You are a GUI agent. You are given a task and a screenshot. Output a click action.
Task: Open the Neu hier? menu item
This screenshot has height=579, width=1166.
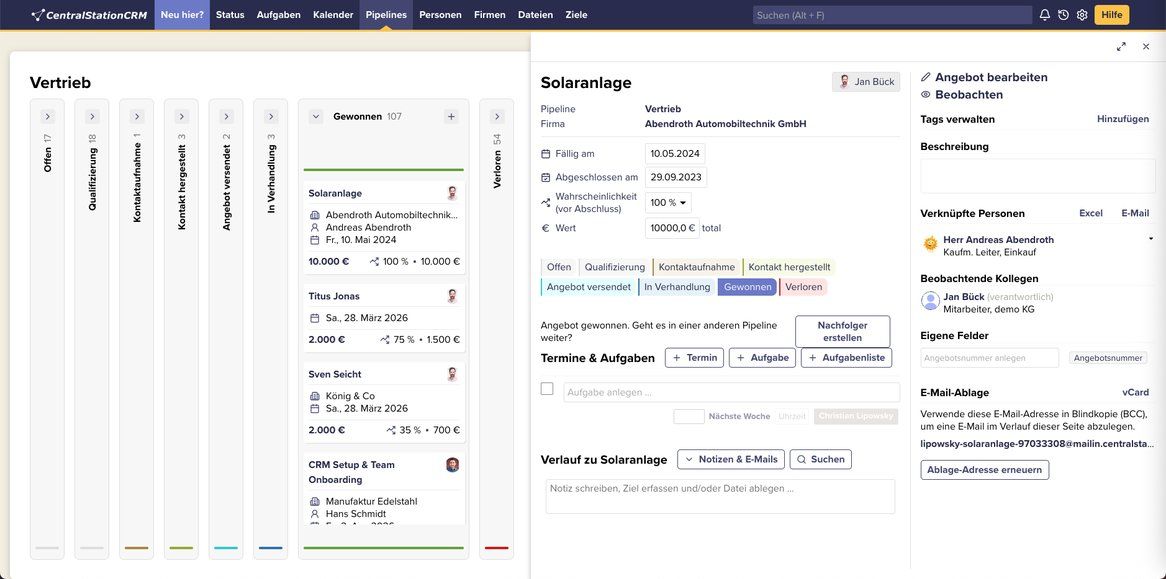tap(182, 15)
